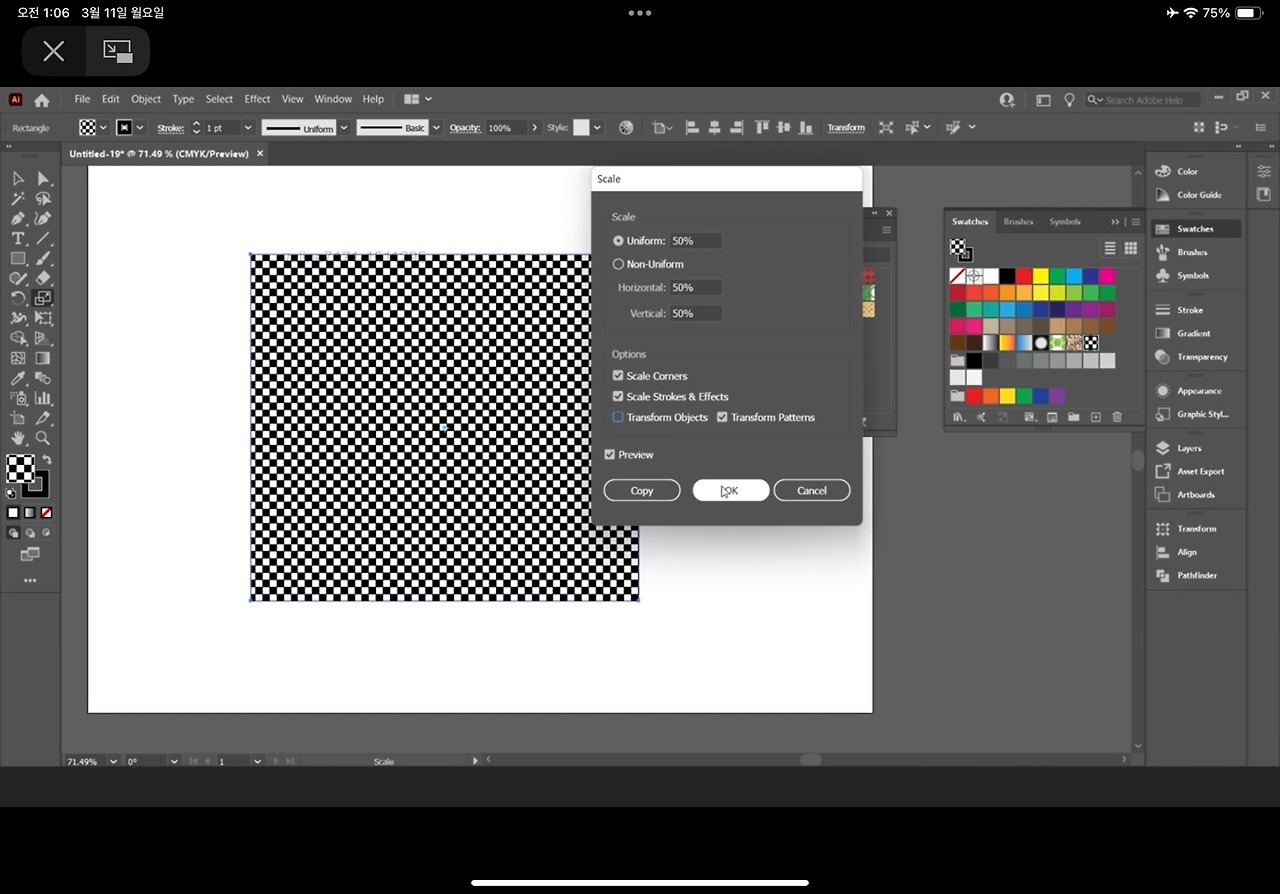Open the Artboards panel

[x=1196, y=494]
